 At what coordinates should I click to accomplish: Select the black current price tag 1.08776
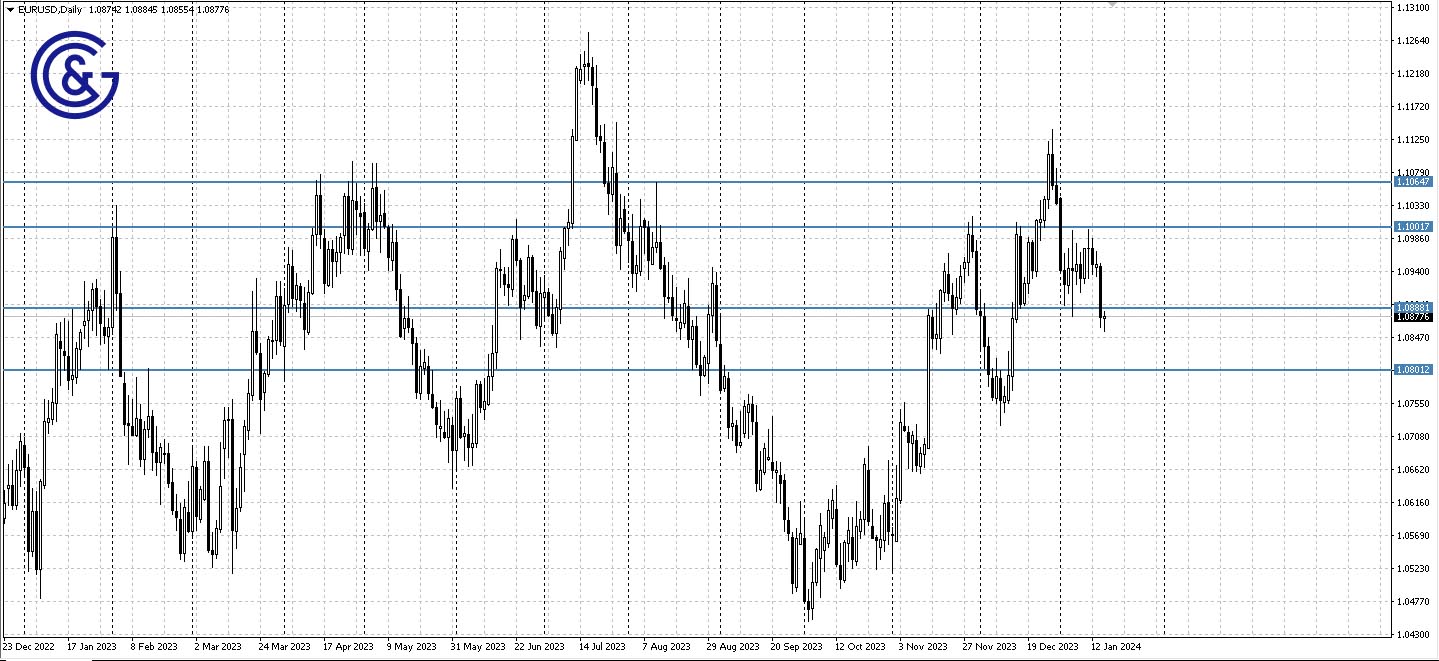1414,317
